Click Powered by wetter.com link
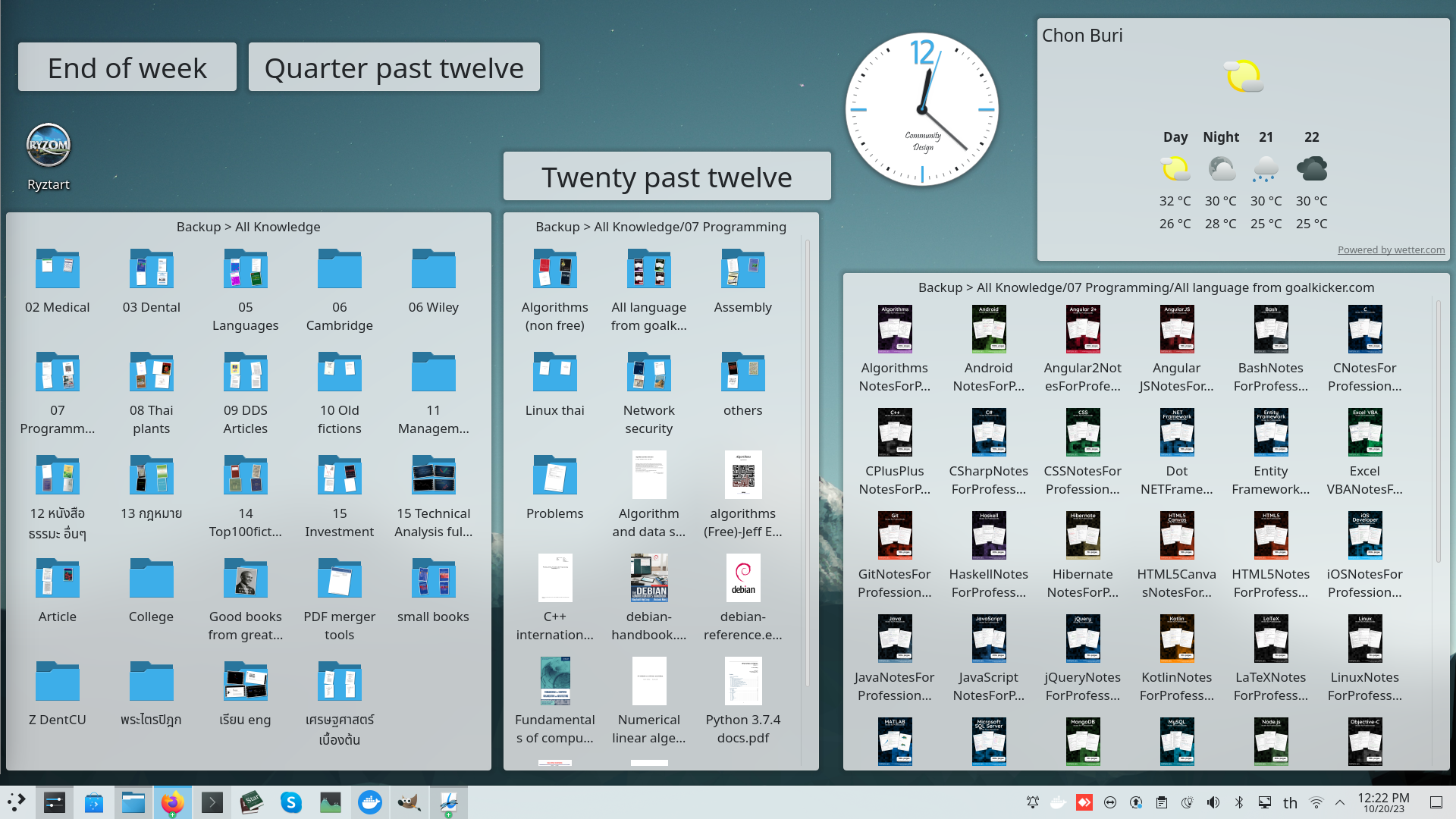 pyautogui.click(x=1391, y=249)
